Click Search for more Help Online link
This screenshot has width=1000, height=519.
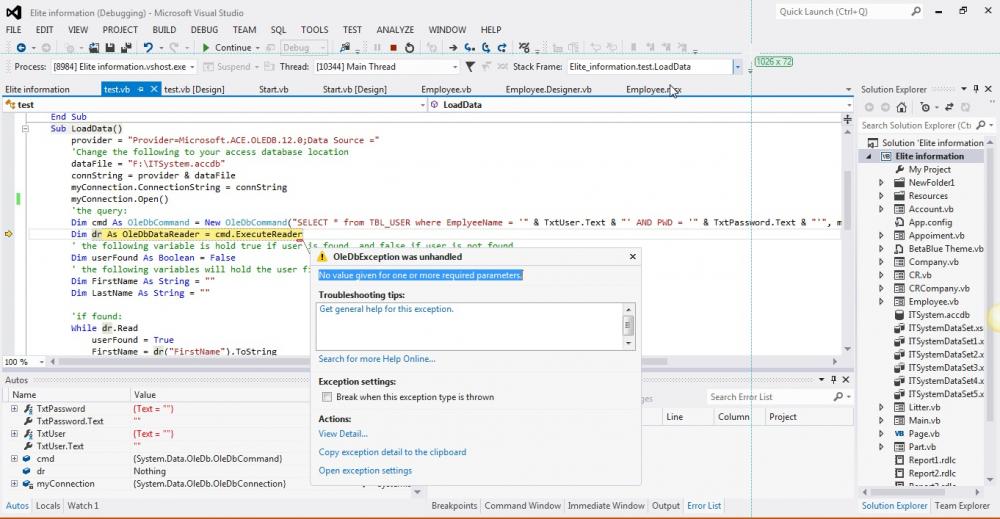pyautogui.click(x=377, y=359)
